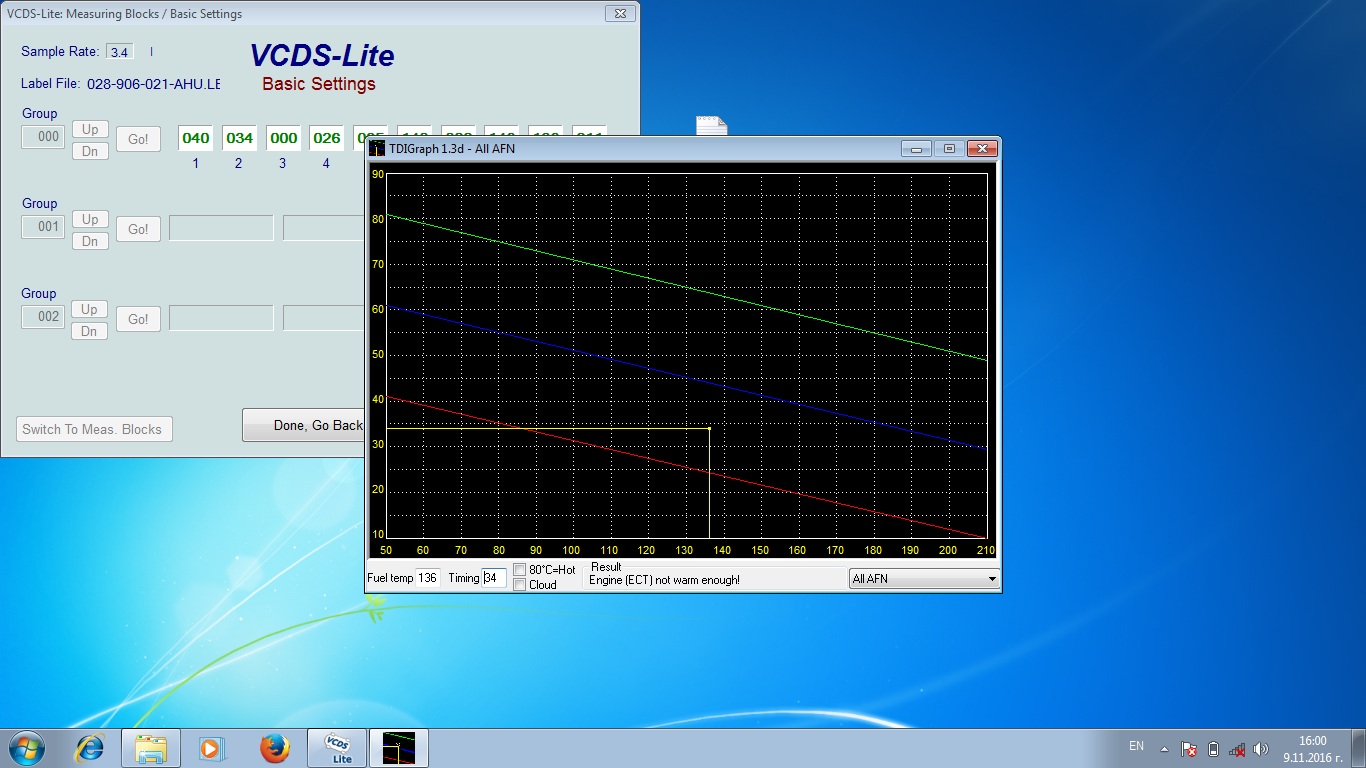Click Done, Go Back button
The width and height of the screenshot is (1366, 768).
pyautogui.click(x=304, y=425)
